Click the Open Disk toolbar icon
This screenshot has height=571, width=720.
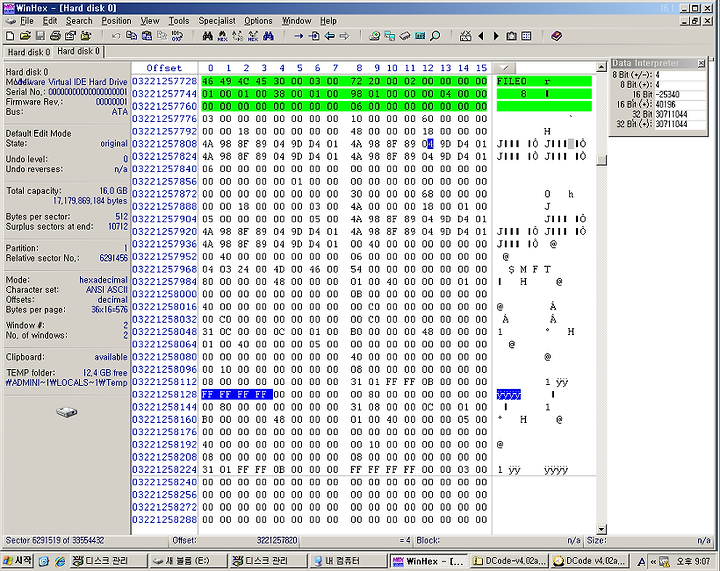point(375,36)
